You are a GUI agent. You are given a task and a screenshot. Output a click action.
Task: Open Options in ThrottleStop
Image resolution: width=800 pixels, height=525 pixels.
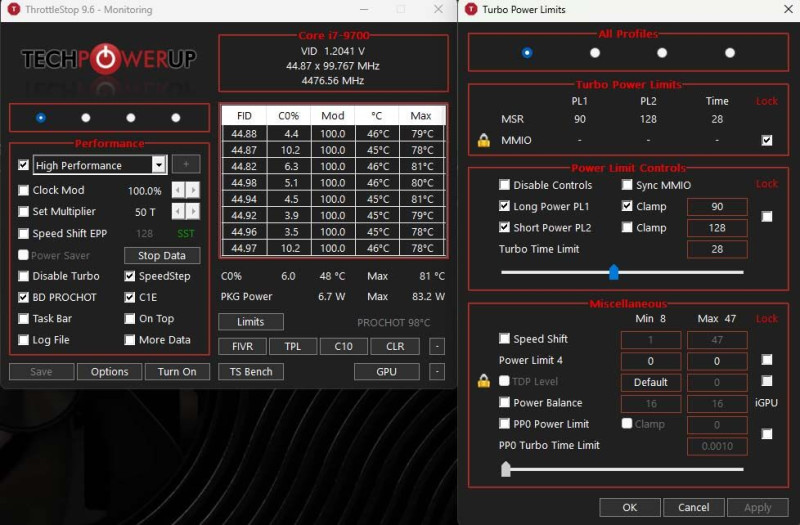[x=110, y=371]
